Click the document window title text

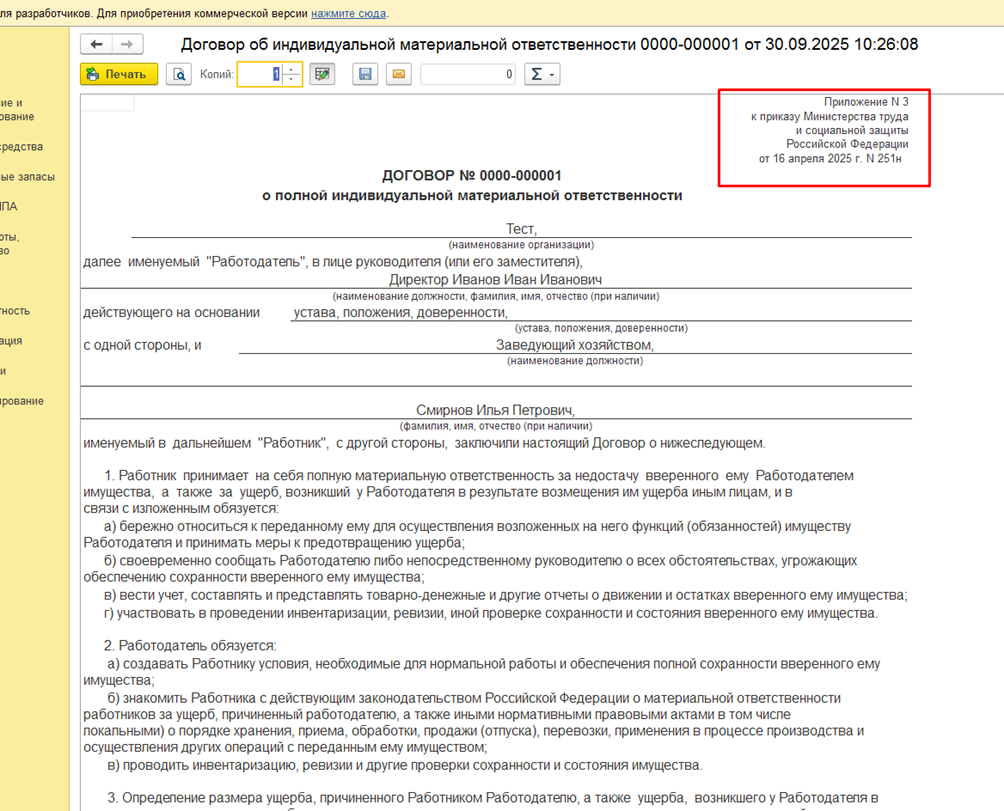(x=549, y=44)
